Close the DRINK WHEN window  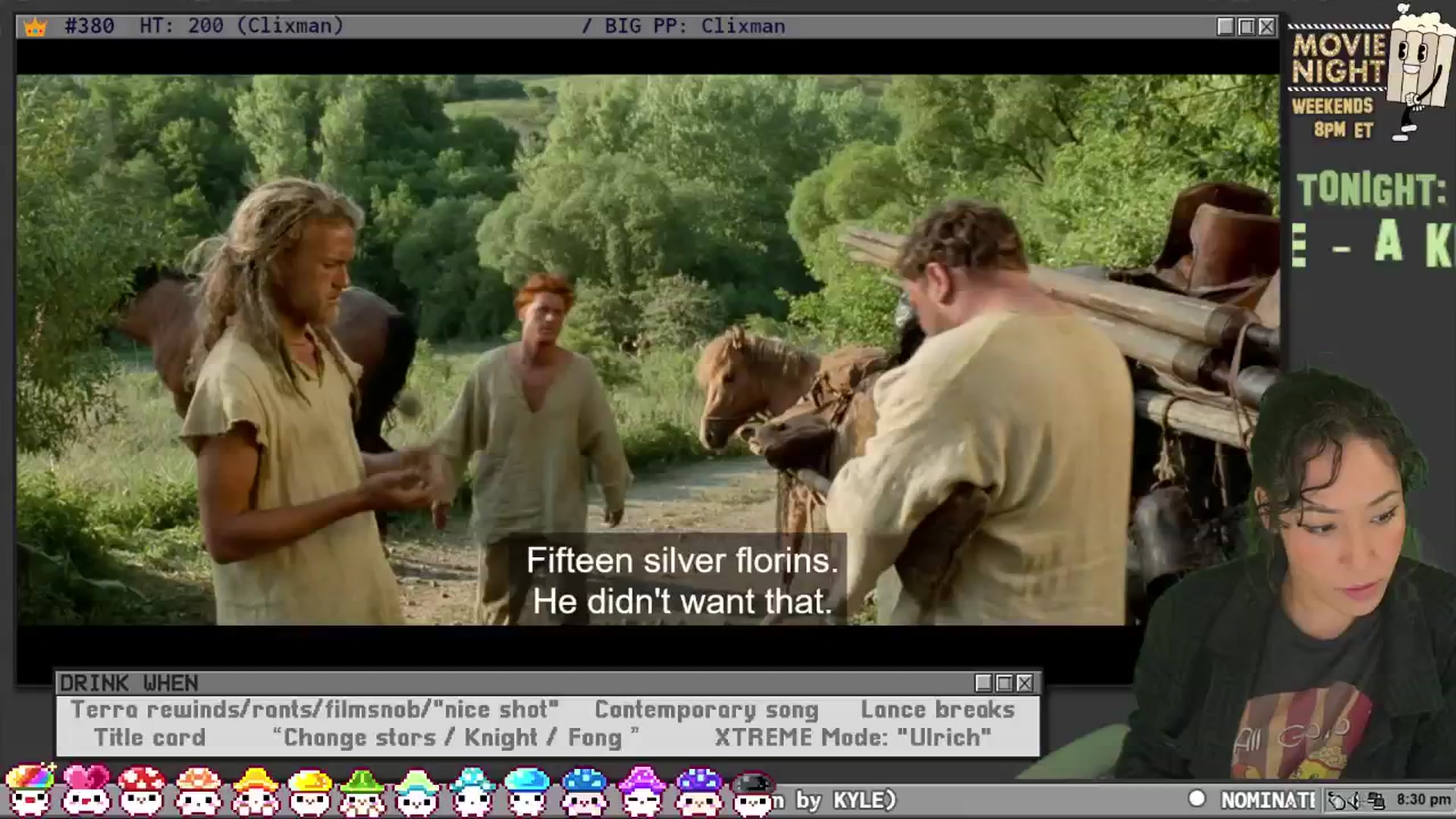pos(1025,683)
